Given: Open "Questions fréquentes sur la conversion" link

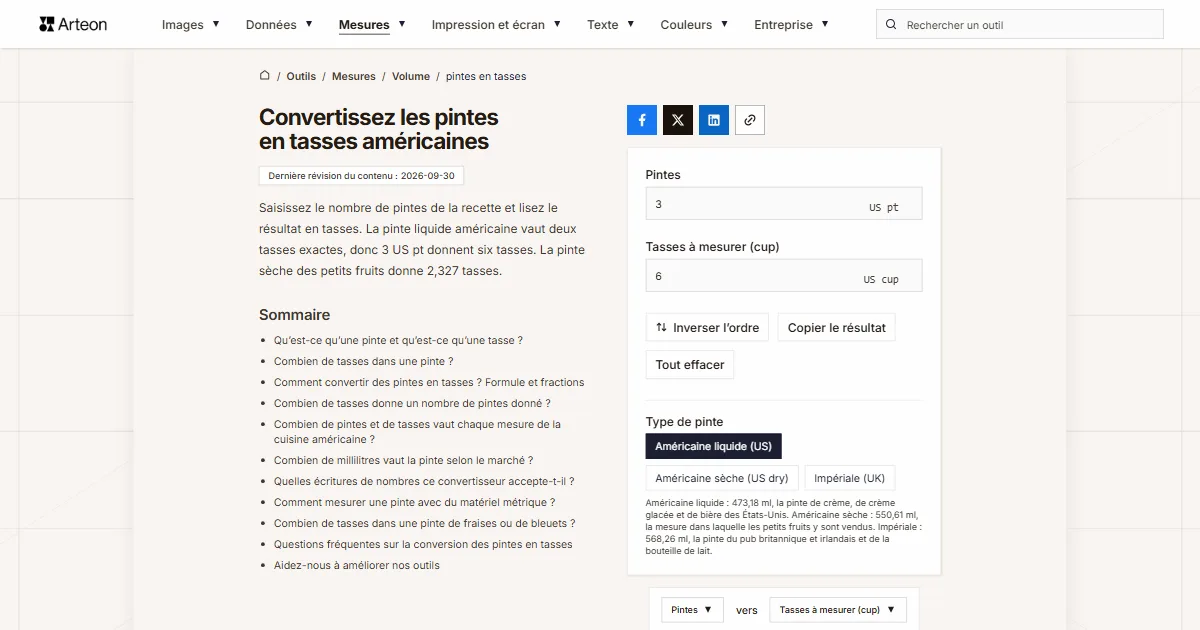Looking at the screenshot, I should 423,544.
